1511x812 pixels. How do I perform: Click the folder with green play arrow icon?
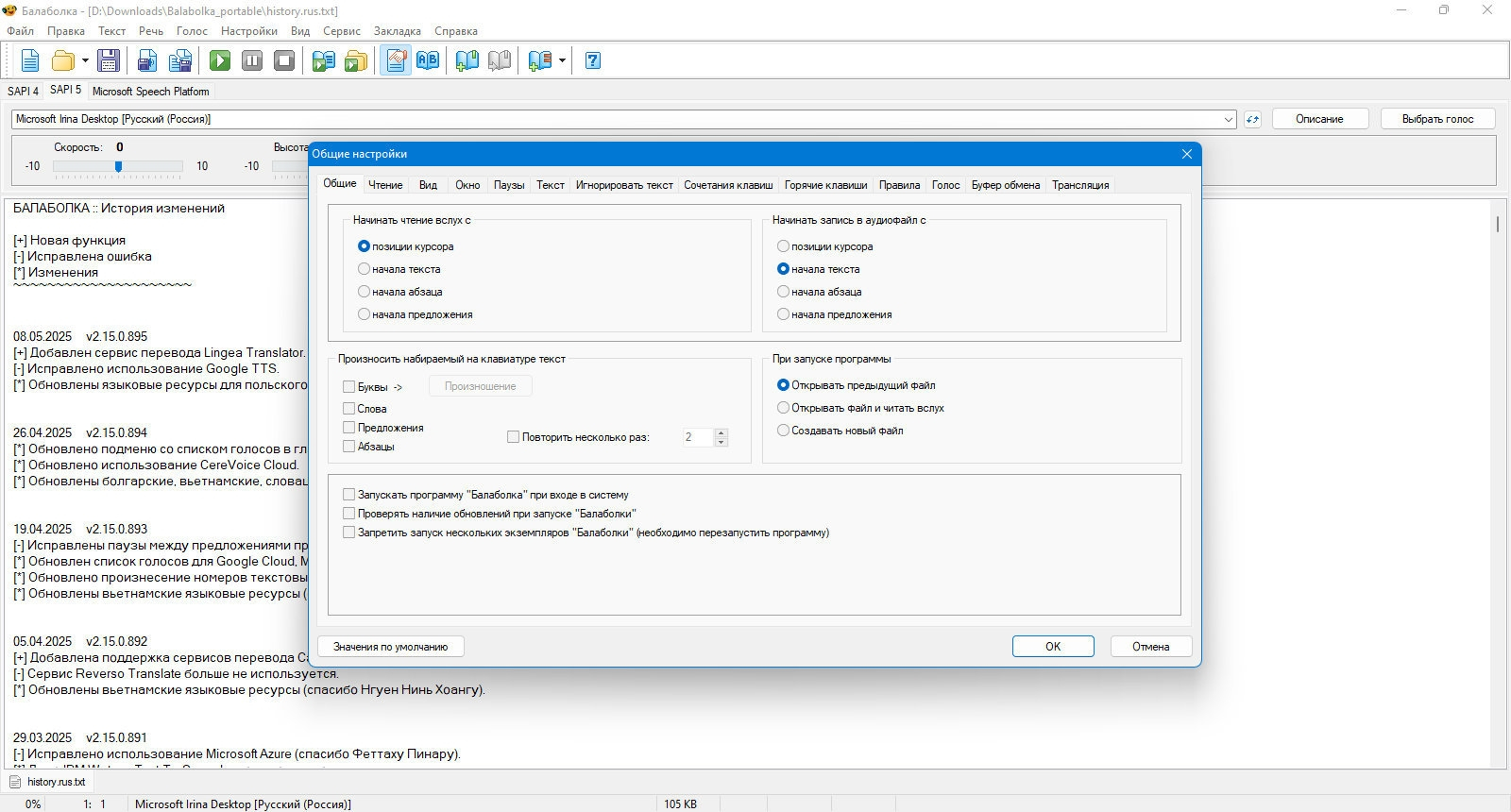point(356,61)
